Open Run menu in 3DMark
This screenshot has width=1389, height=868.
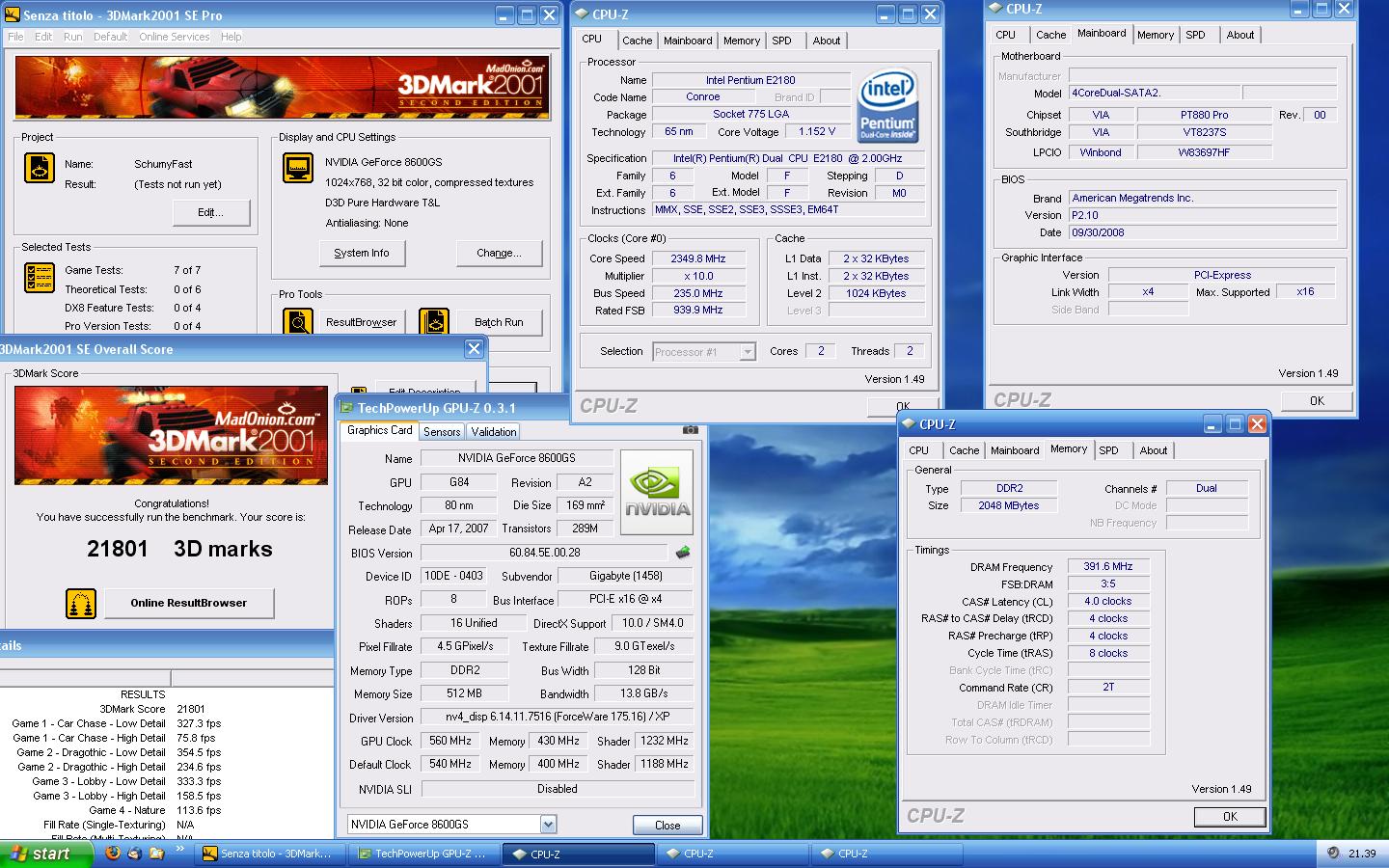click(x=72, y=37)
